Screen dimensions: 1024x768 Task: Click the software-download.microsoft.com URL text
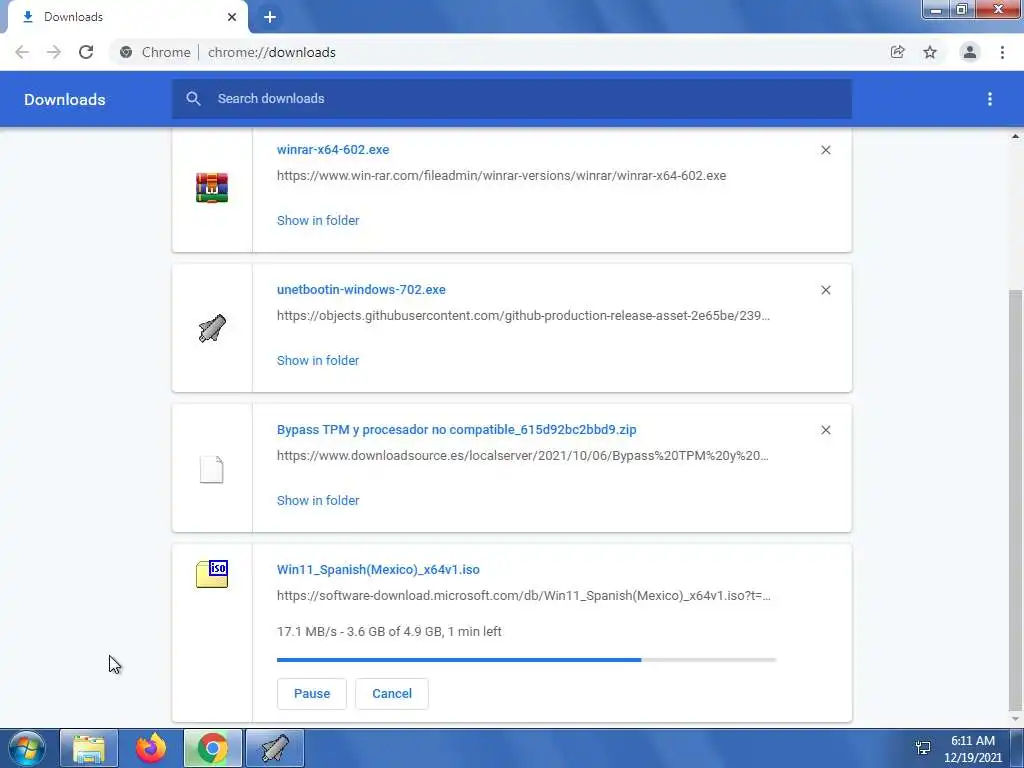(524, 596)
